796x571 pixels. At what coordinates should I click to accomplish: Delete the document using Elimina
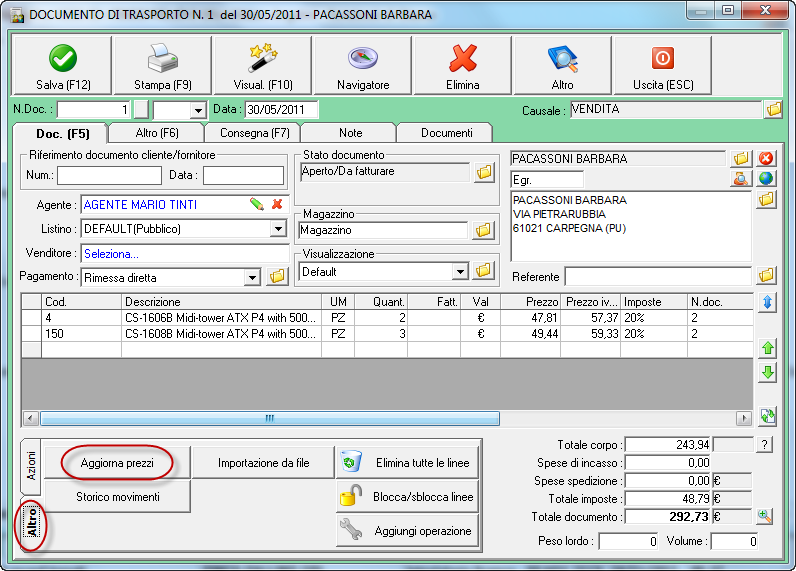point(462,66)
